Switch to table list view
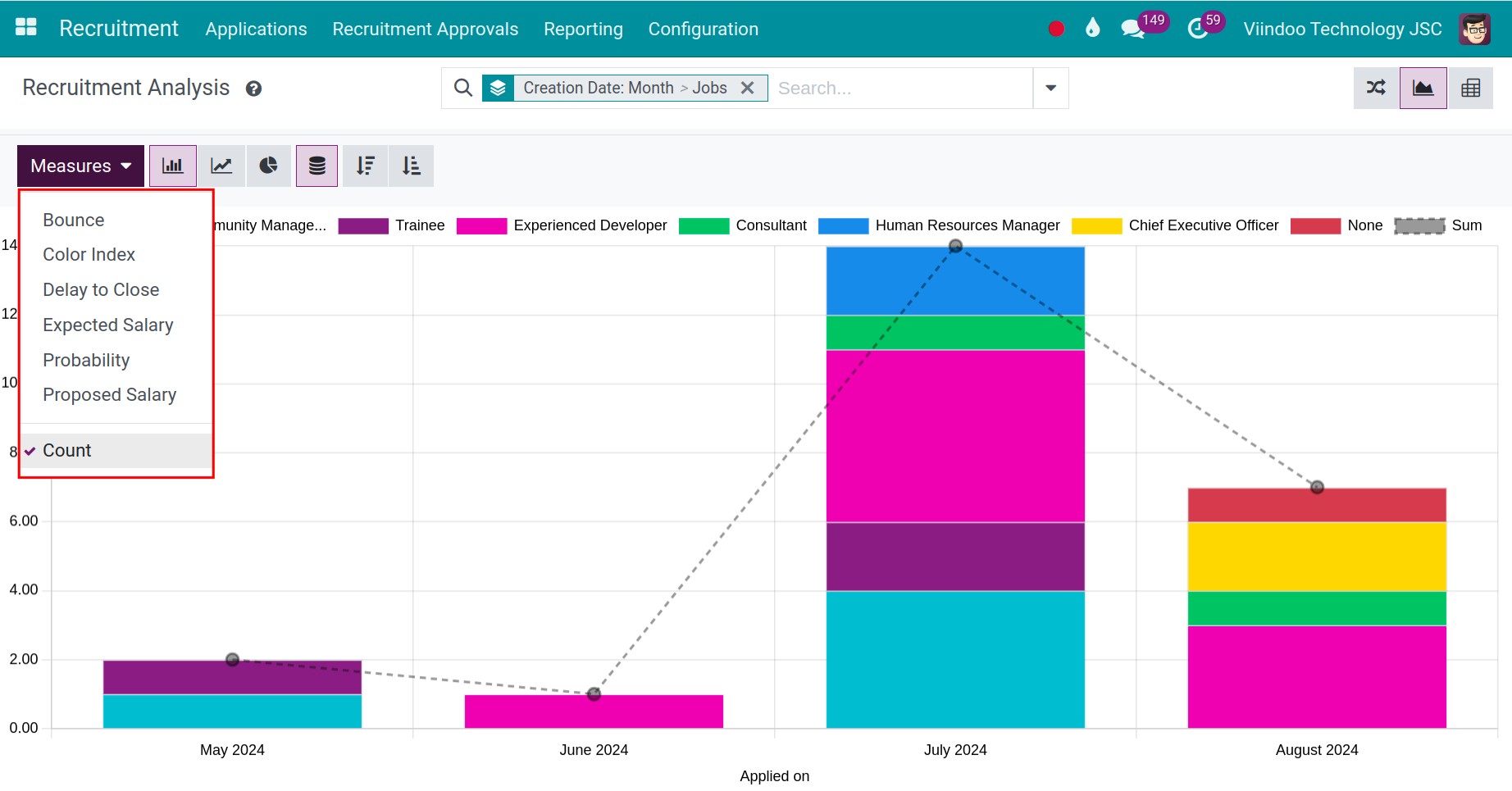The image size is (1512, 791). pos(1470,88)
